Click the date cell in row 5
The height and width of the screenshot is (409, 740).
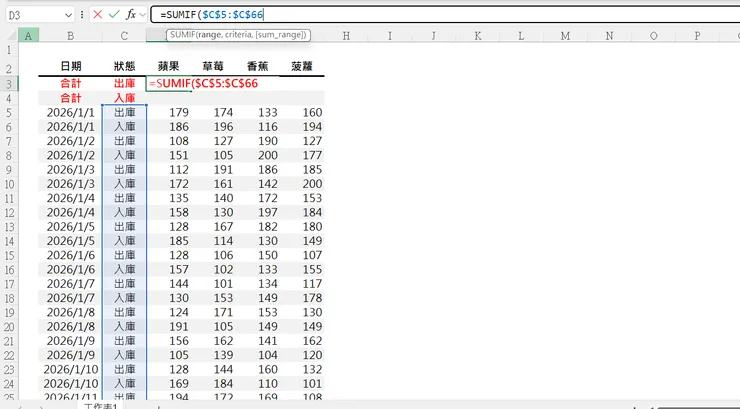tap(70, 112)
